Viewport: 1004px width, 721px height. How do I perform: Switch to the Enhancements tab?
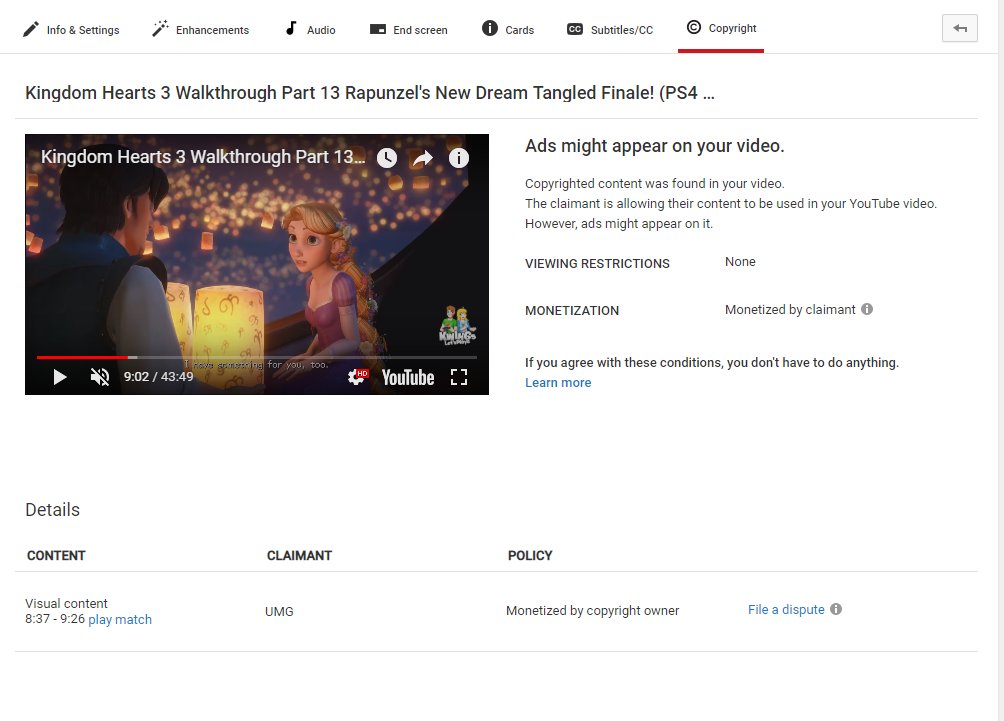pyautogui.click(x=200, y=29)
